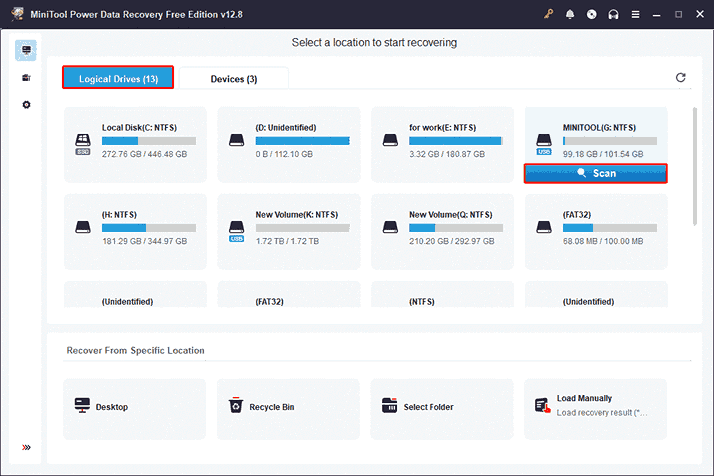Click the usage bar of H: NTFS

tap(149, 228)
